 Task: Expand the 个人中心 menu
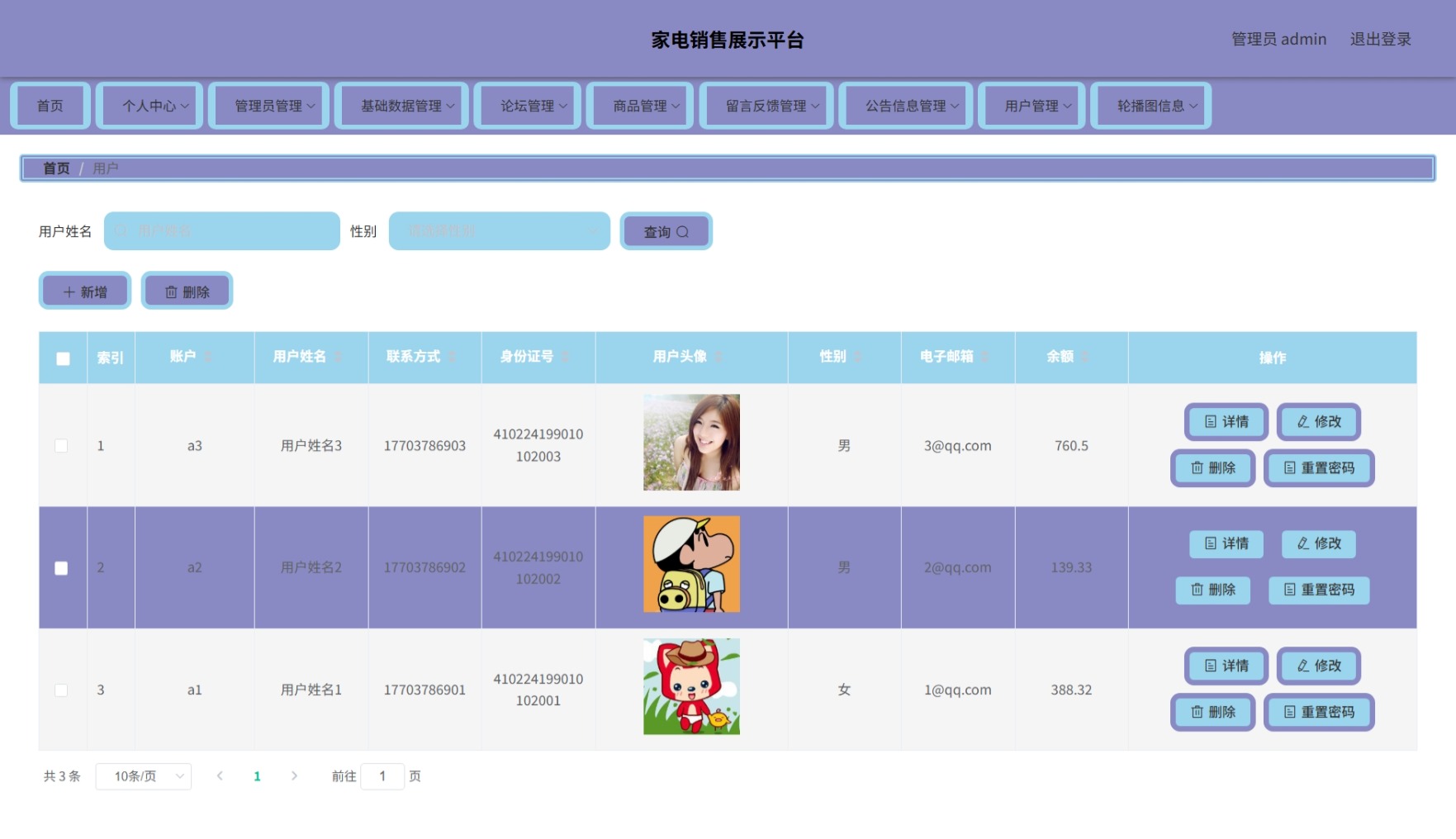tap(149, 106)
